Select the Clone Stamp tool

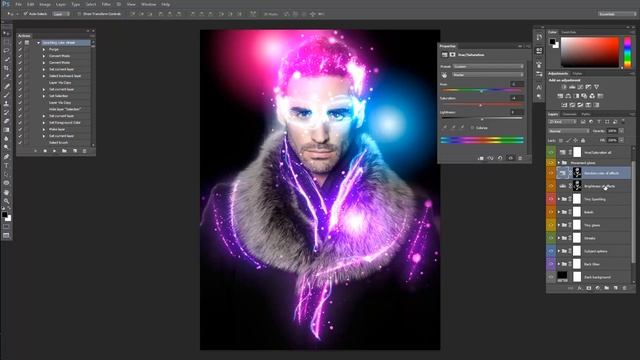pyautogui.click(x=6, y=104)
